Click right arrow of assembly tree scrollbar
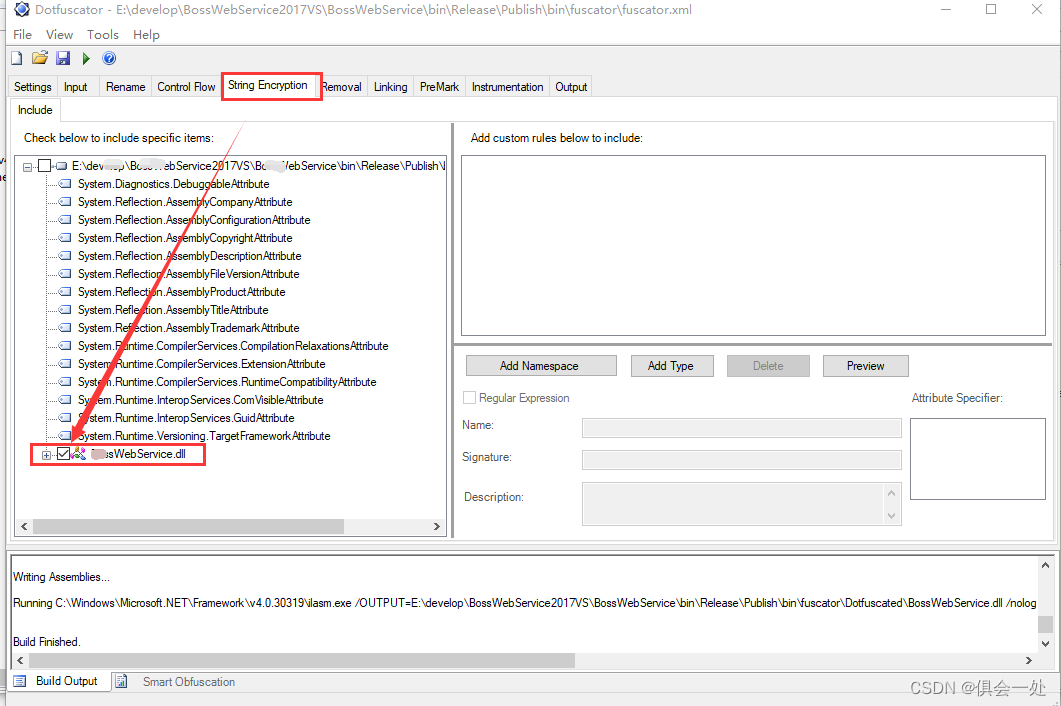1061x706 pixels. click(x=436, y=526)
